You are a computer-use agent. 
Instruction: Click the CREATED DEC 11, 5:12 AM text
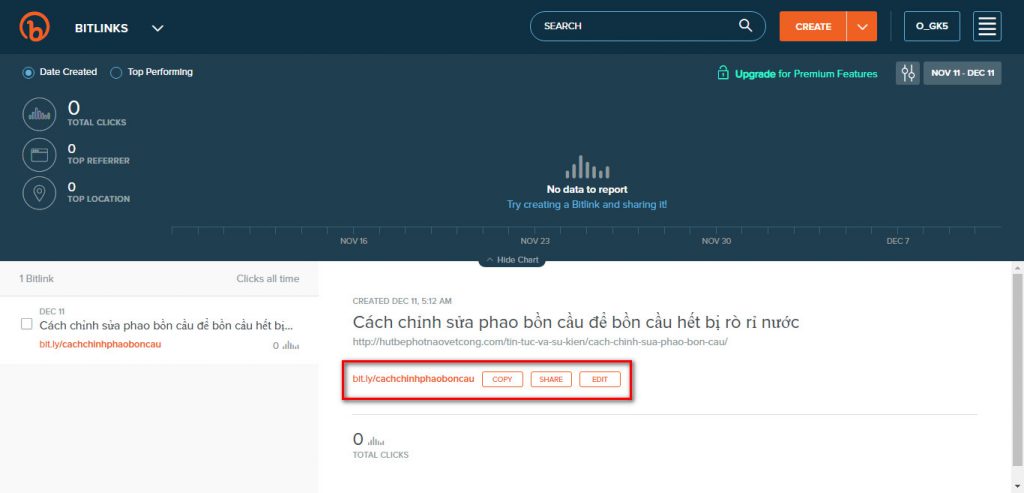pyautogui.click(x=402, y=301)
